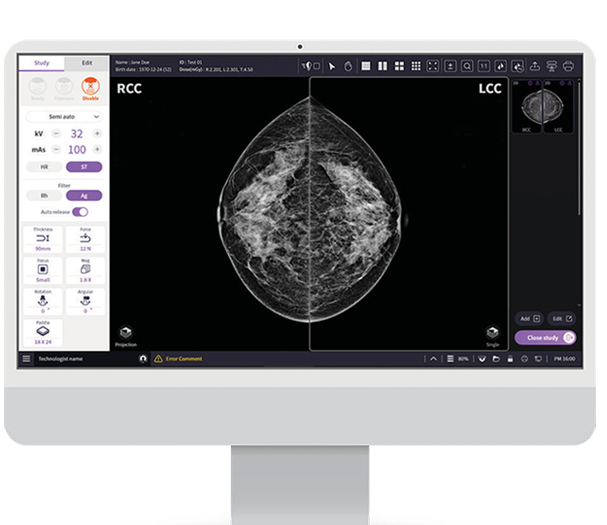The width and height of the screenshot is (607, 525).
Task: Increase the kV value
Action: tap(99, 133)
